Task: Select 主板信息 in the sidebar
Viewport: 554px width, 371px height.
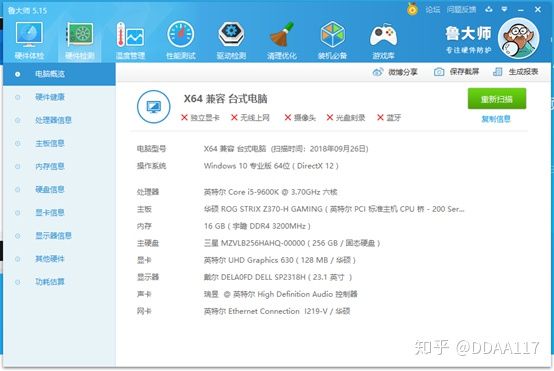Action: pos(59,143)
